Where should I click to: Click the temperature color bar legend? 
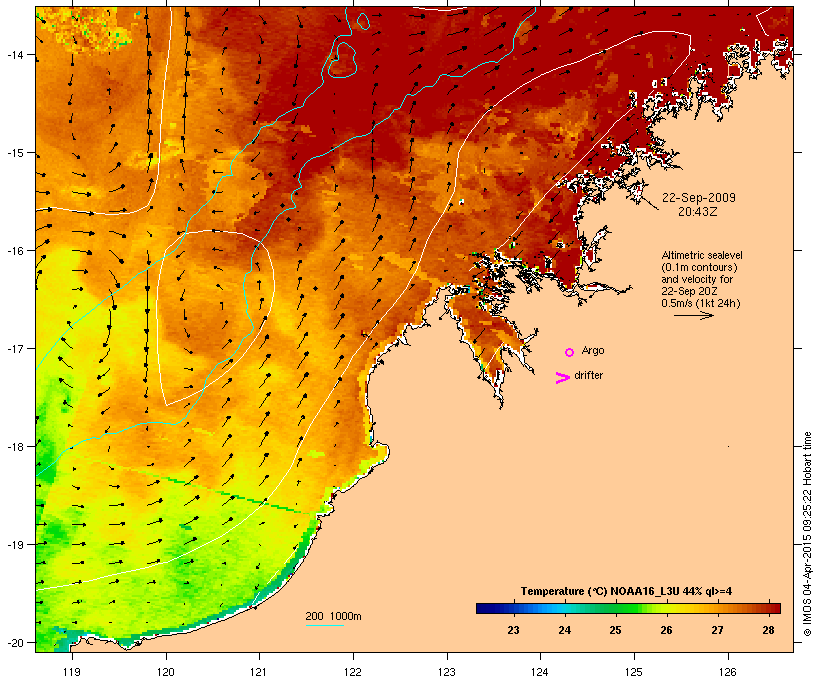[x=628, y=608]
